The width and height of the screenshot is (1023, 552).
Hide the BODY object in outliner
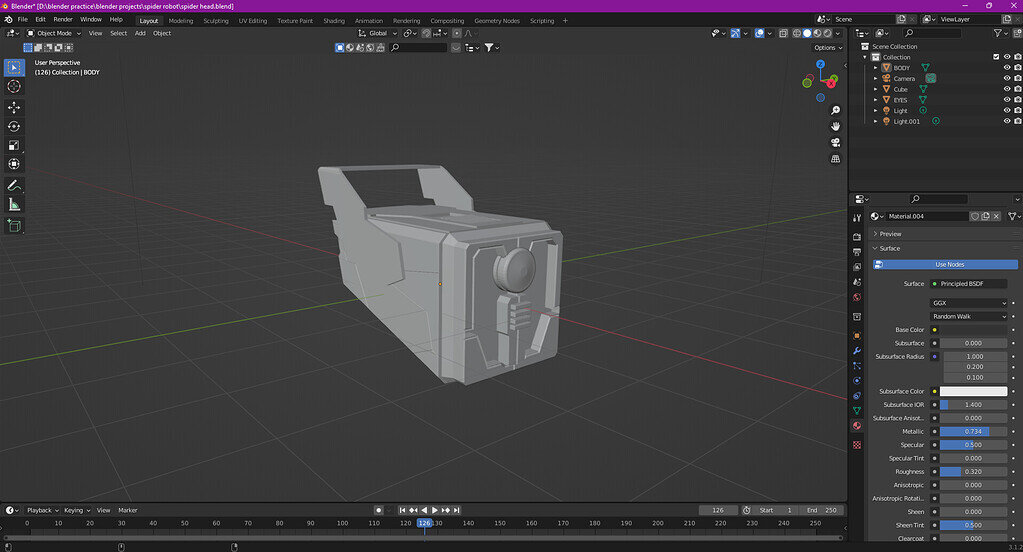click(1006, 68)
